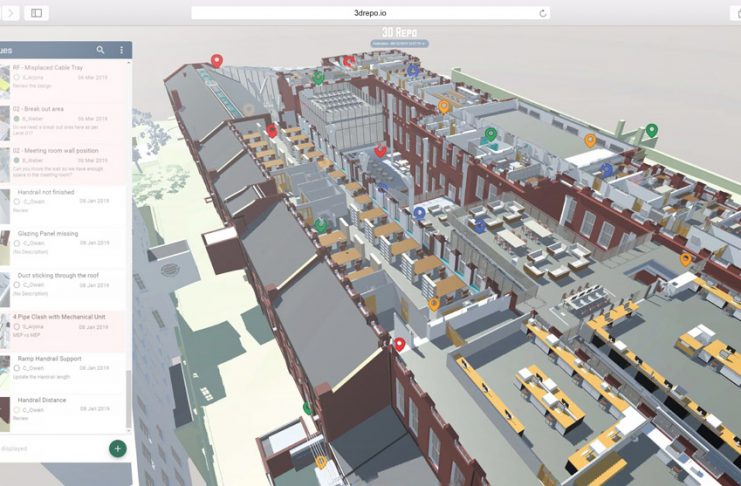Open the issues panel three-dot menu
741x486 pixels.
[122, 50]
